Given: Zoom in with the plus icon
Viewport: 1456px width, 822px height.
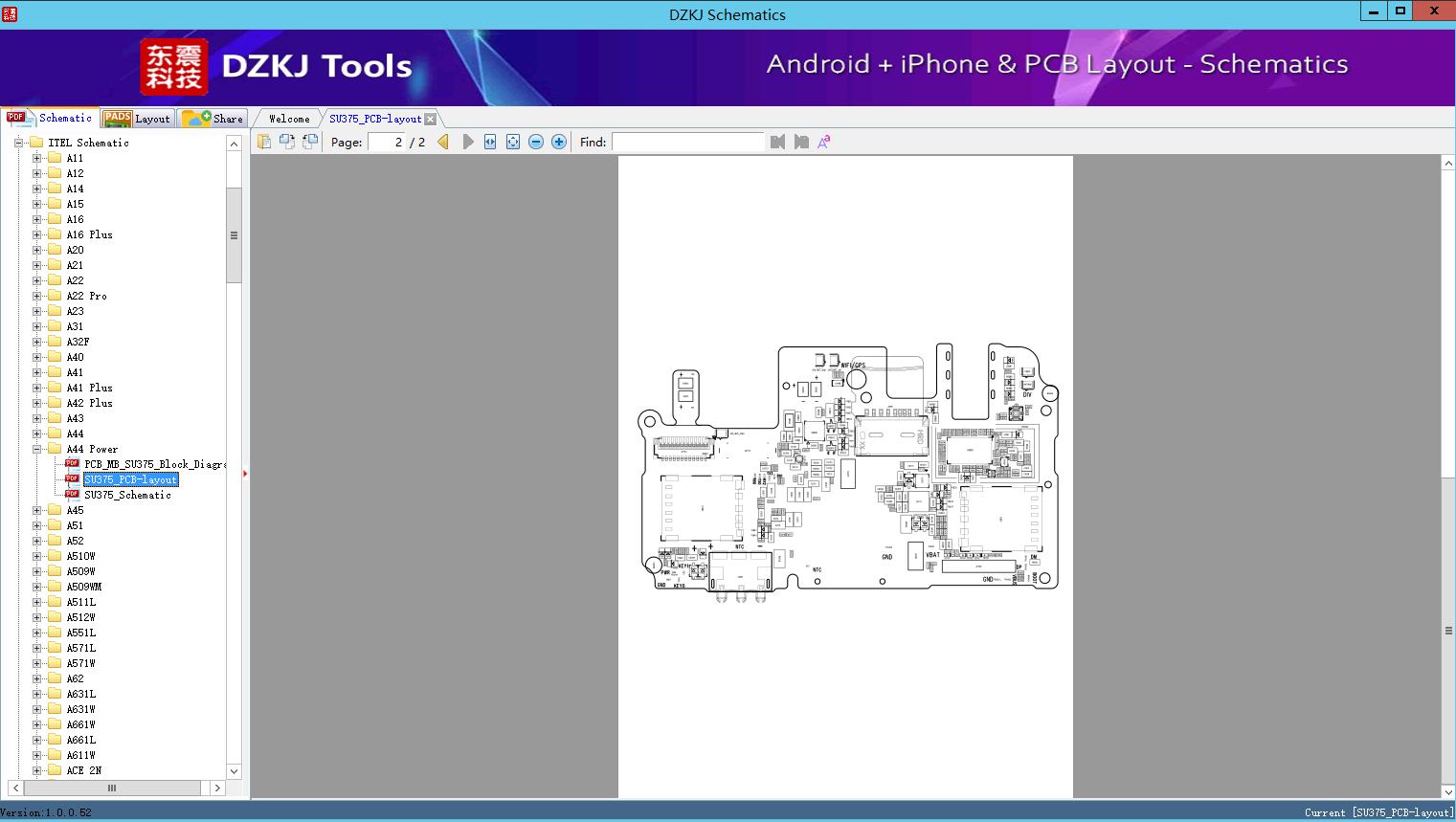Looking at the screenshot, I should [x=559, y=142].
